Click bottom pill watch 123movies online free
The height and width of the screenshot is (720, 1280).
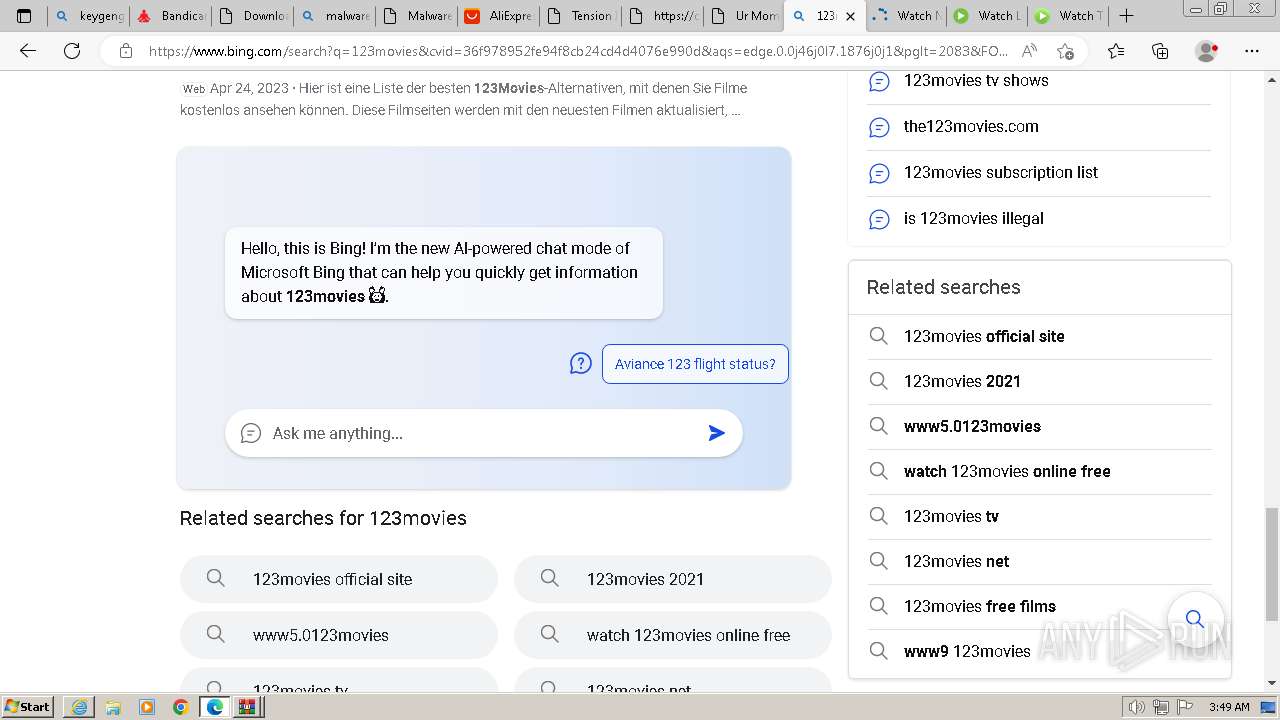(x=673, y=635)
